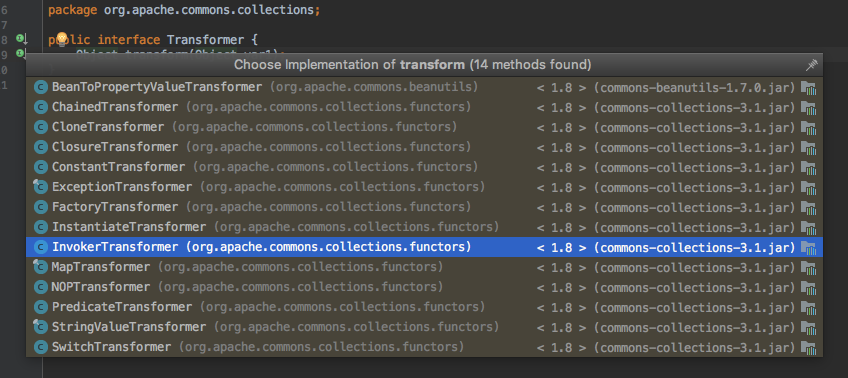Open FactoryTransformer implementation
The height and width of the screenshot is (378, 848).
[425, 207]
